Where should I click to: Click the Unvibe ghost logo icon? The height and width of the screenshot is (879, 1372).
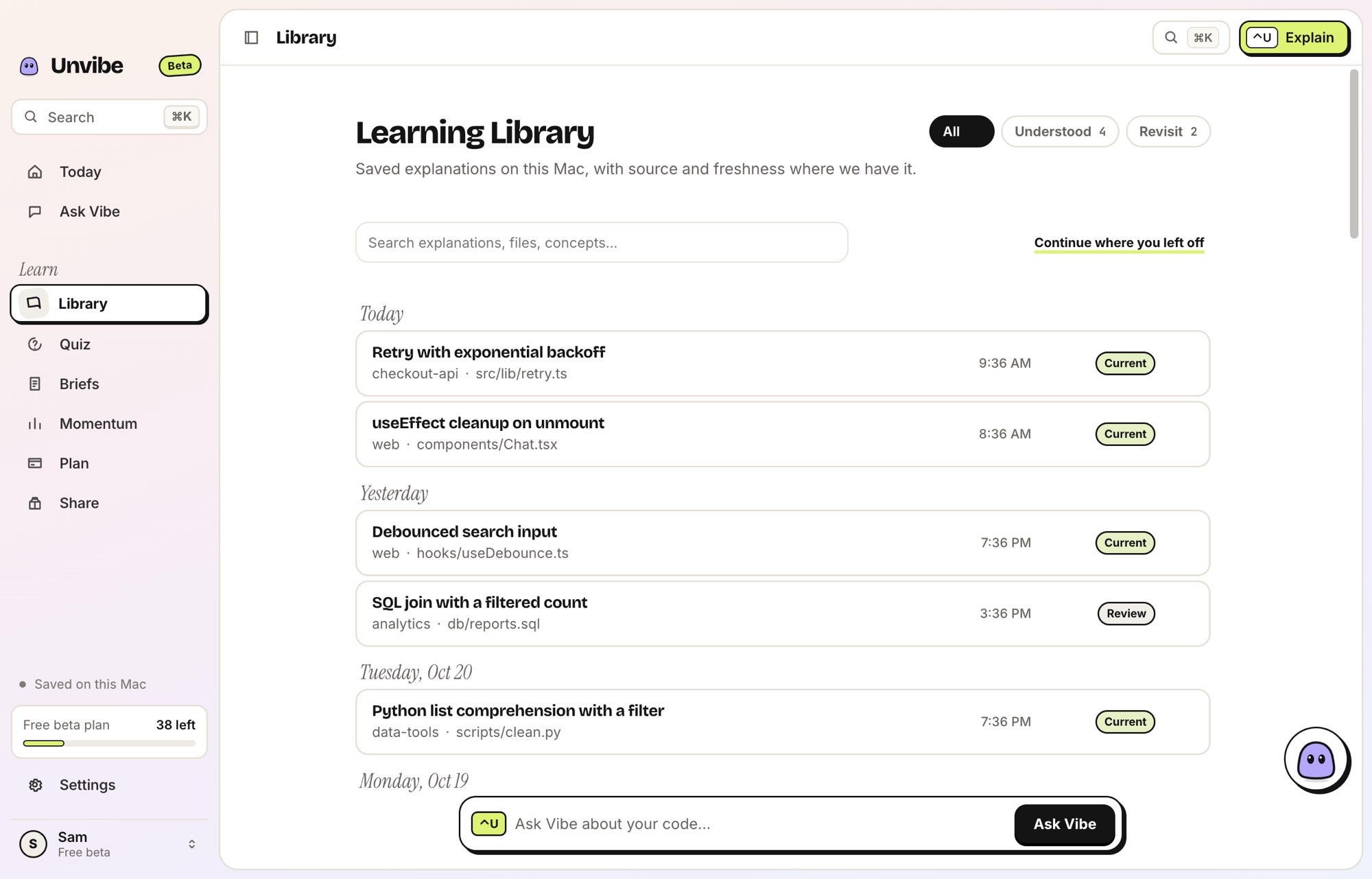click(29, 66)
